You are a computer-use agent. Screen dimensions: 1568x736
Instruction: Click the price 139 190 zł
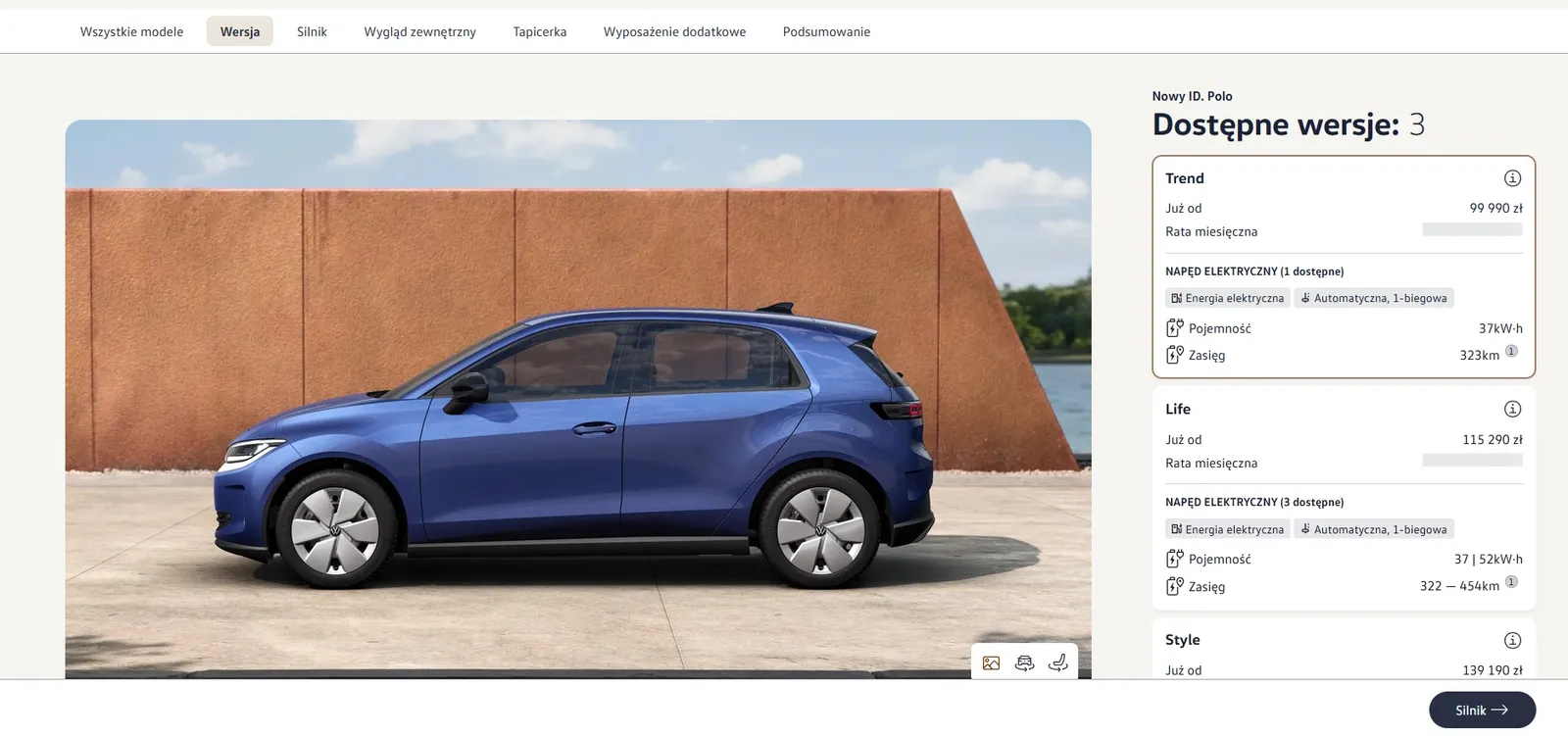[x=1493, y=670]
